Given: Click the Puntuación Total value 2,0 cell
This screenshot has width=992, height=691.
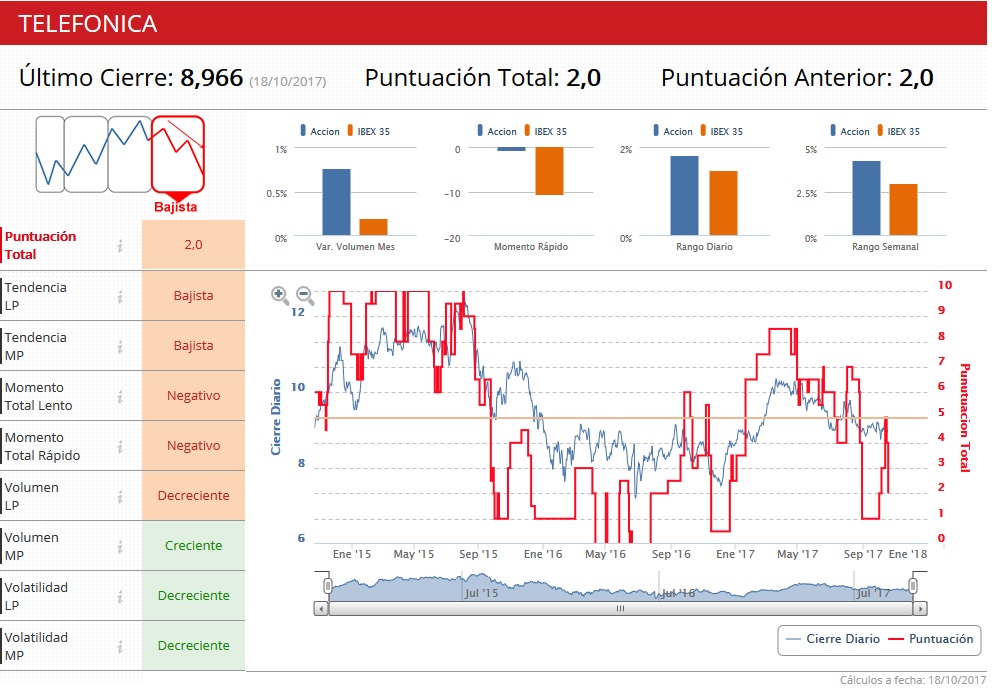Looking at the screenshot, I should (x=194, y=245).
